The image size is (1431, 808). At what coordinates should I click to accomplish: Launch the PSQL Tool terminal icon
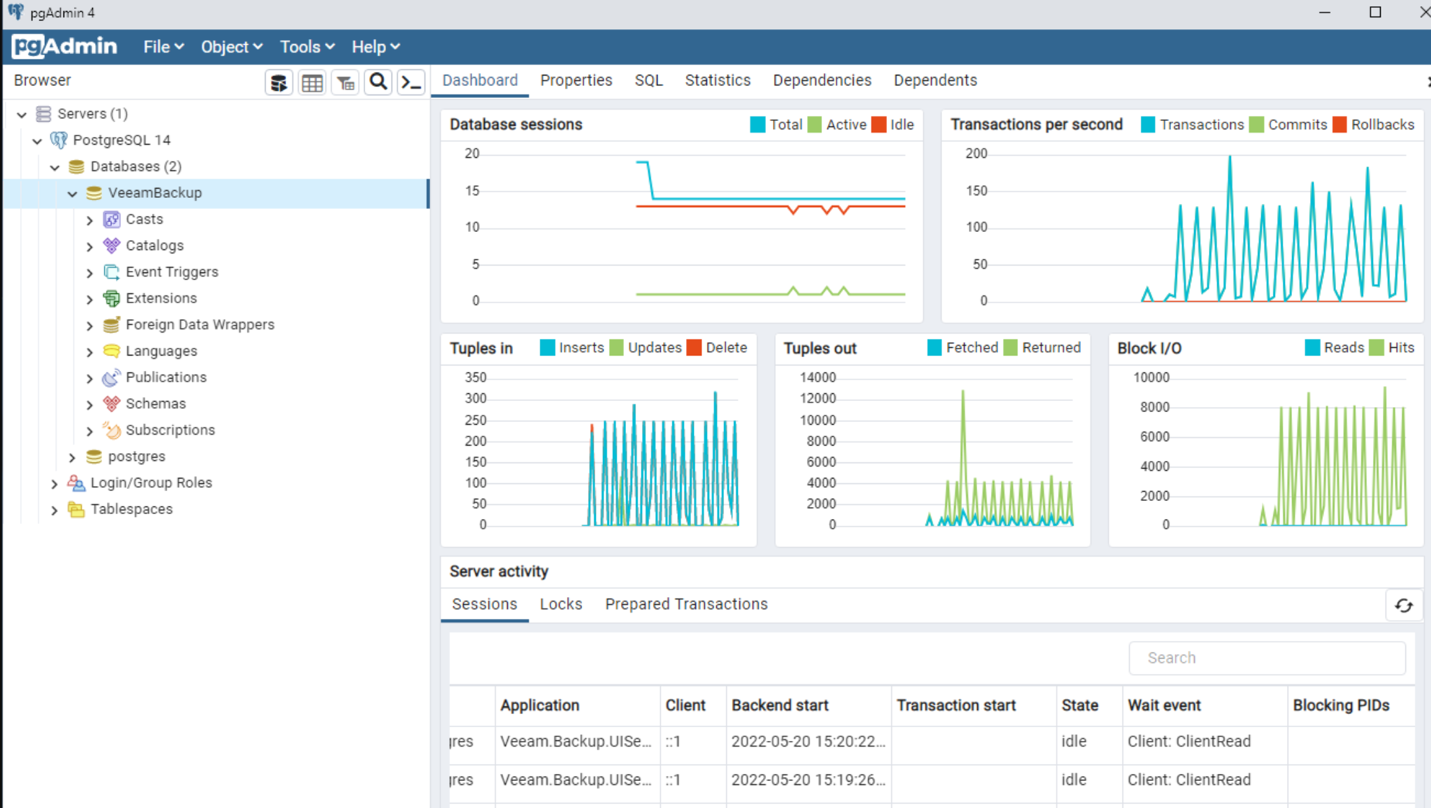point(411,82)
